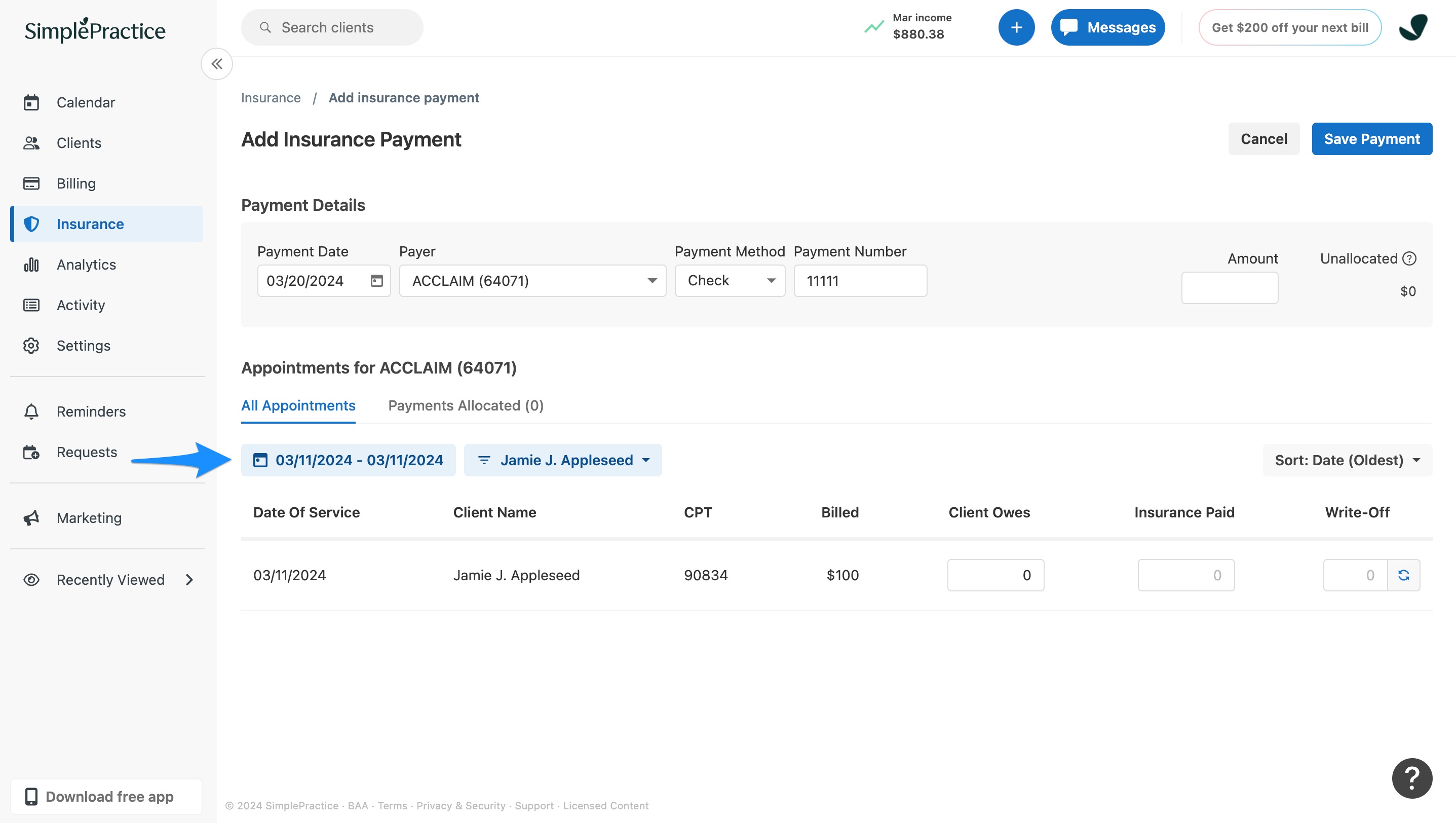This screenshot has width=1456, height=823.
Task: Click the Download free app button
Action: tap(107, 797)
